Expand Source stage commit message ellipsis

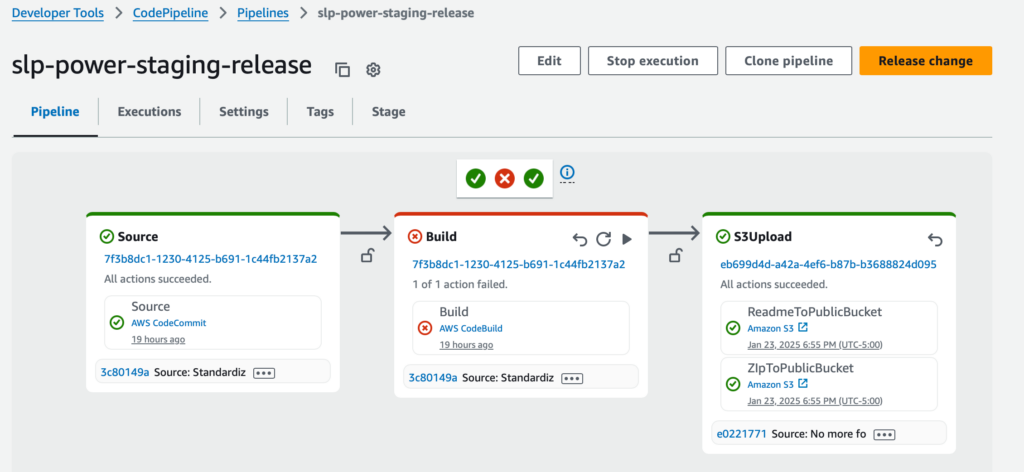(x=264, y=373)
